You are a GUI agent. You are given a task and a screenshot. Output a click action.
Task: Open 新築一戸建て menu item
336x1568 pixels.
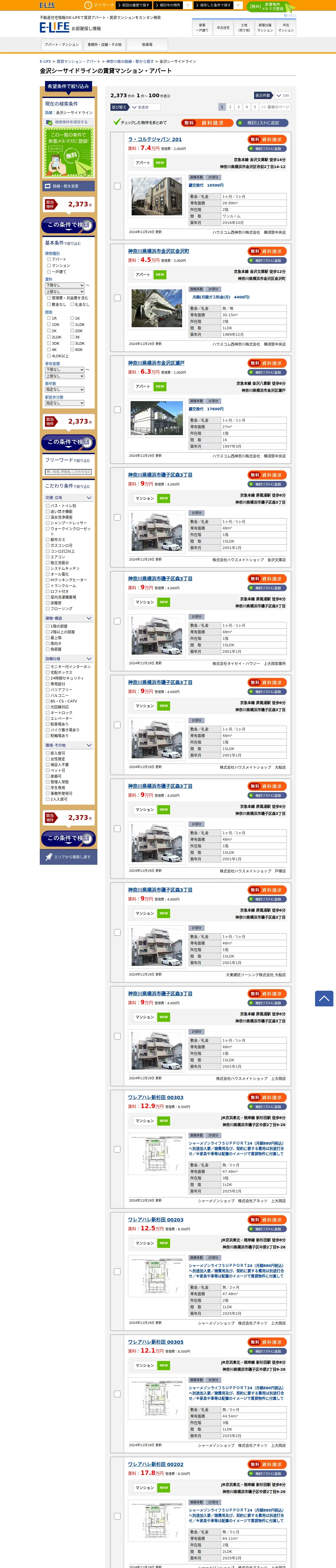coord(203,27)
